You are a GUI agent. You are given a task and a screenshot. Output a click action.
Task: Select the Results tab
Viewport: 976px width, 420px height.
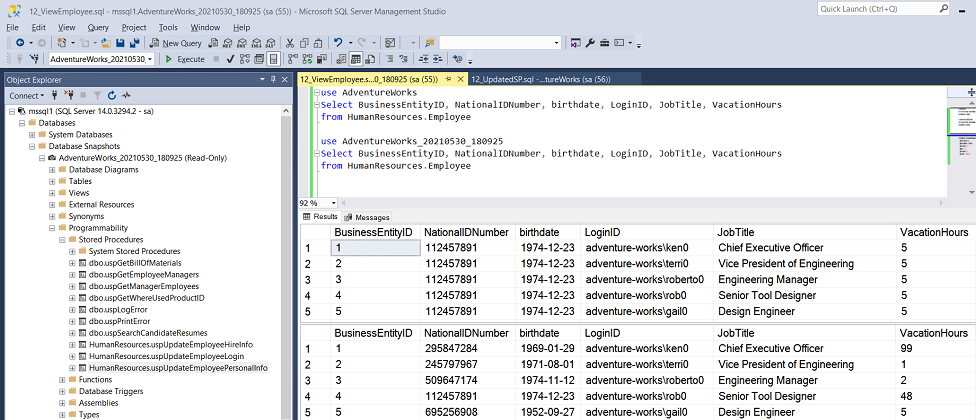coord(320,217)
